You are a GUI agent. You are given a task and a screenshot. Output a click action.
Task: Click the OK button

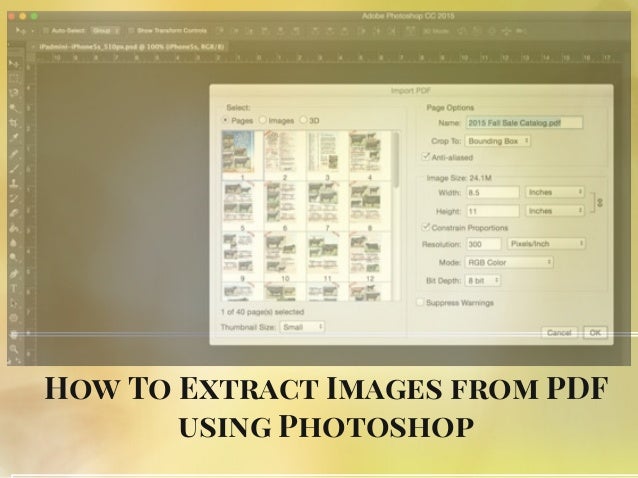point(595,333)
